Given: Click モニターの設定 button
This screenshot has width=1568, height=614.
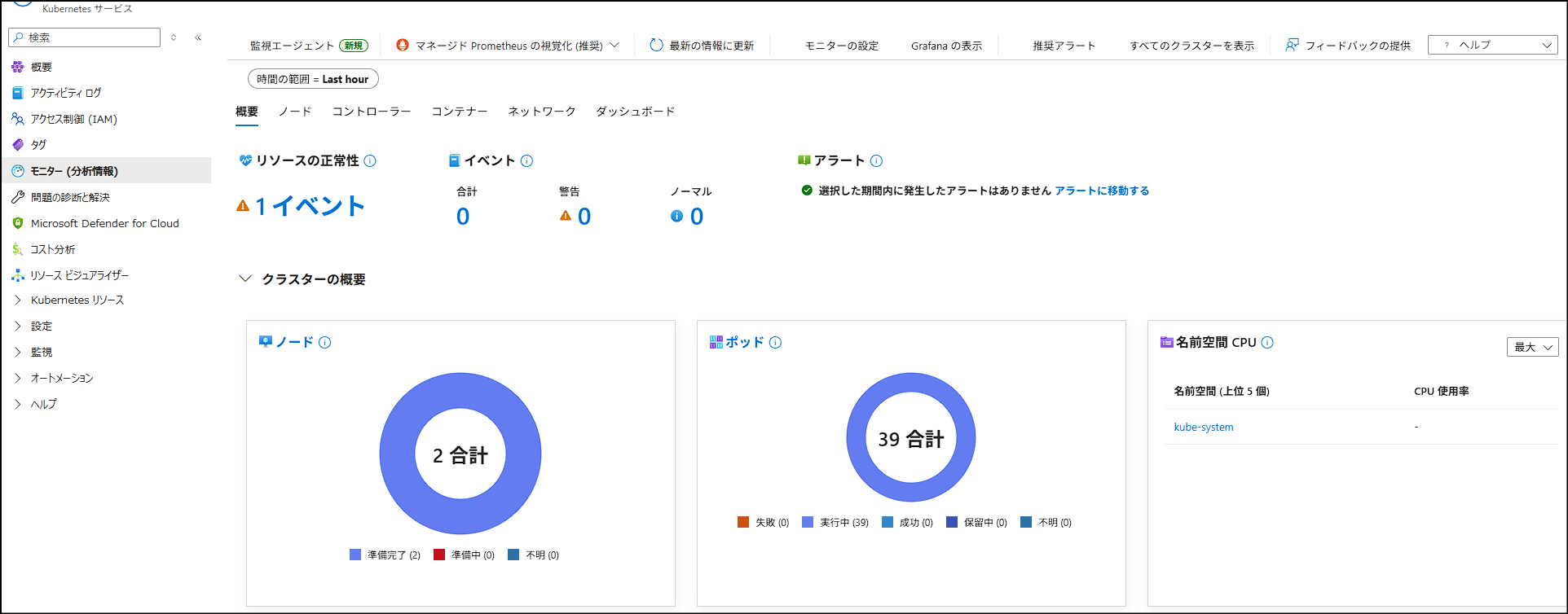Looking at the screenshot, I should click(x=842, y=46).
